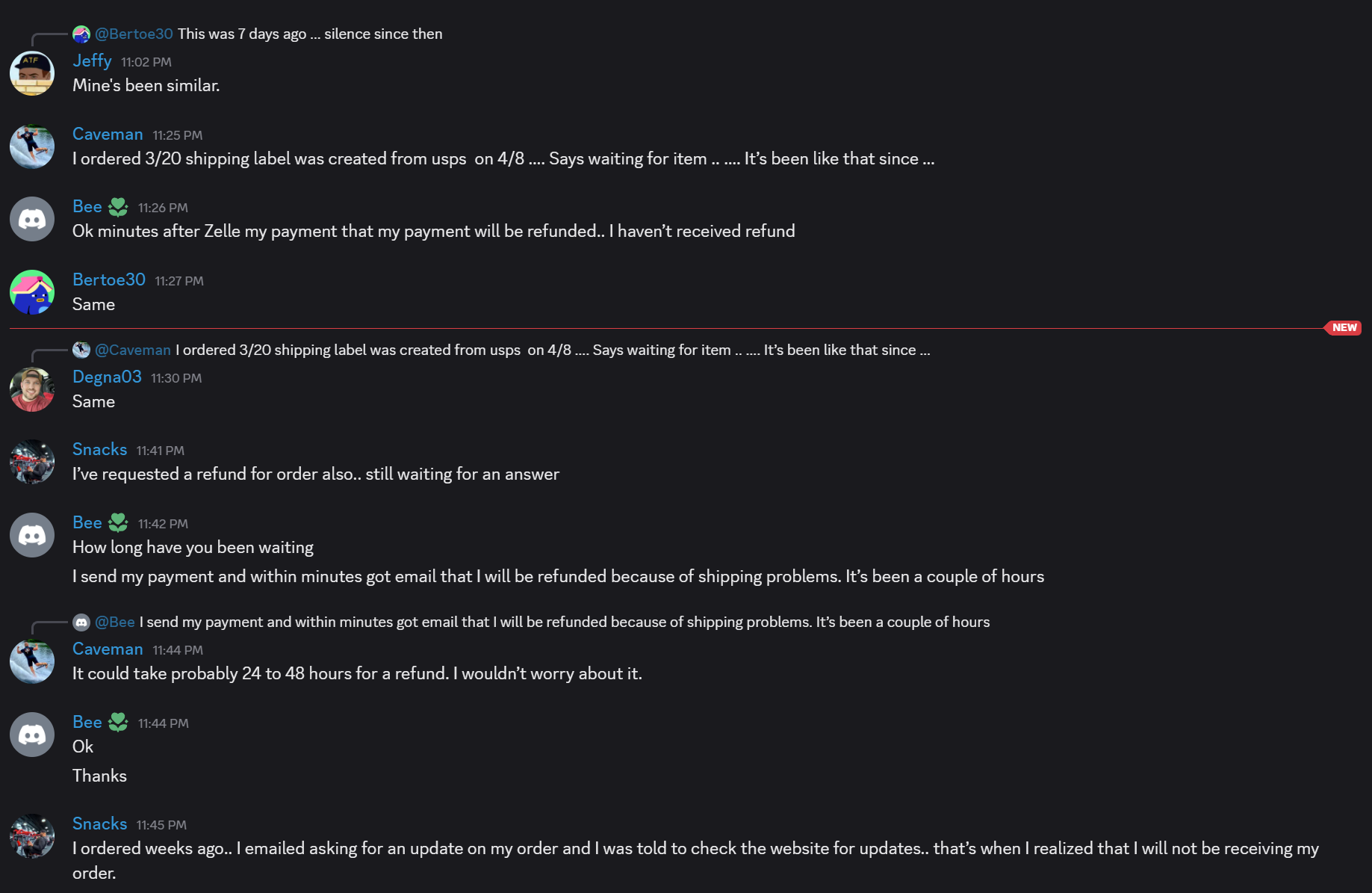Click the 11:02 PM timestamp
This screenshot has height=893, width=1372.
(x=146, y=62)
